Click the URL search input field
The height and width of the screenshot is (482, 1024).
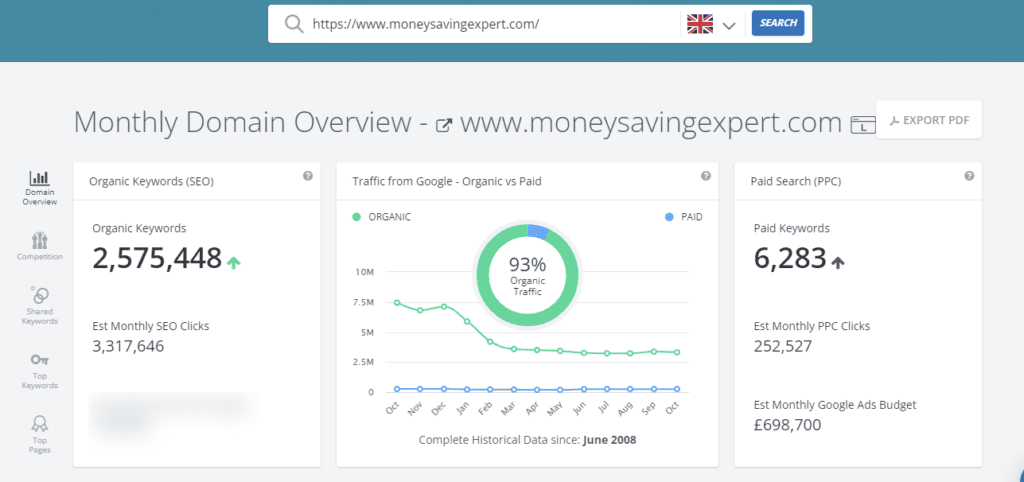490,24
